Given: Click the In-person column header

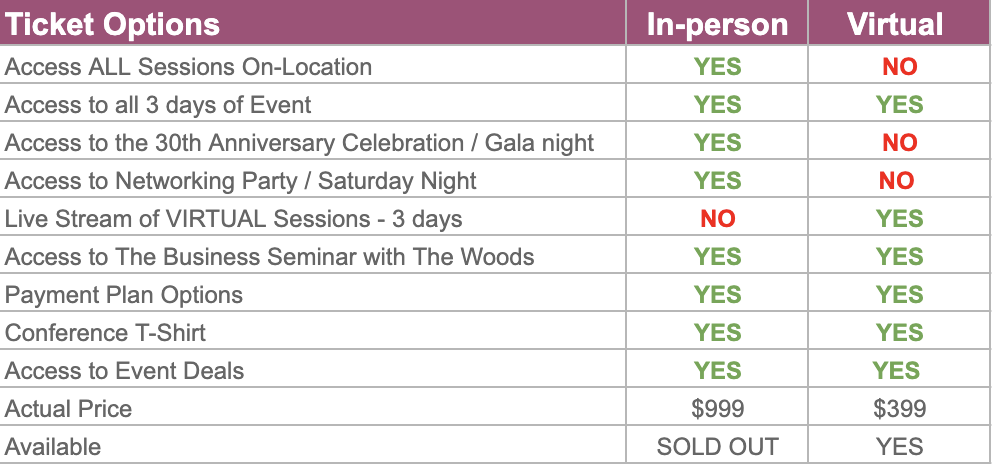Looking at the screenshot, I should tap(717, 24).
